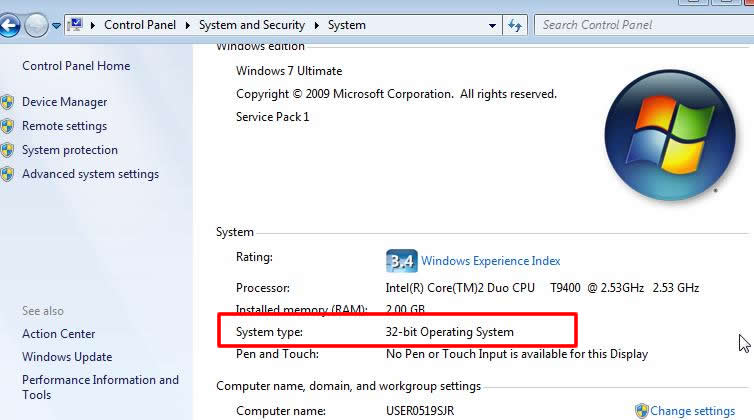Open Action Center link
754x420 pixels.
[59, 334]
